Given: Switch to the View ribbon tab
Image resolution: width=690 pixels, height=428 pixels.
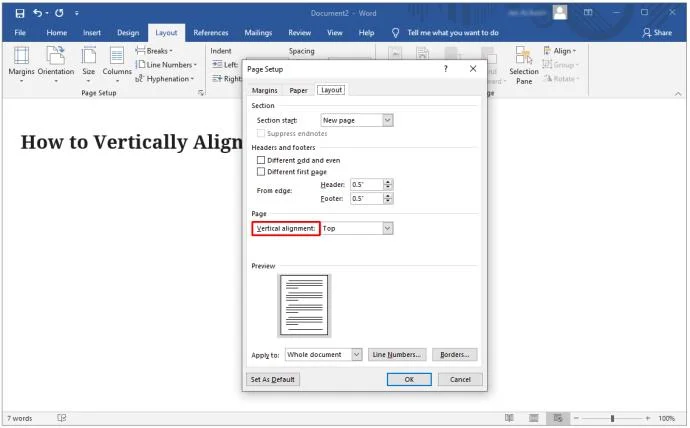Looking at the screenshot, I should [334, 33].
